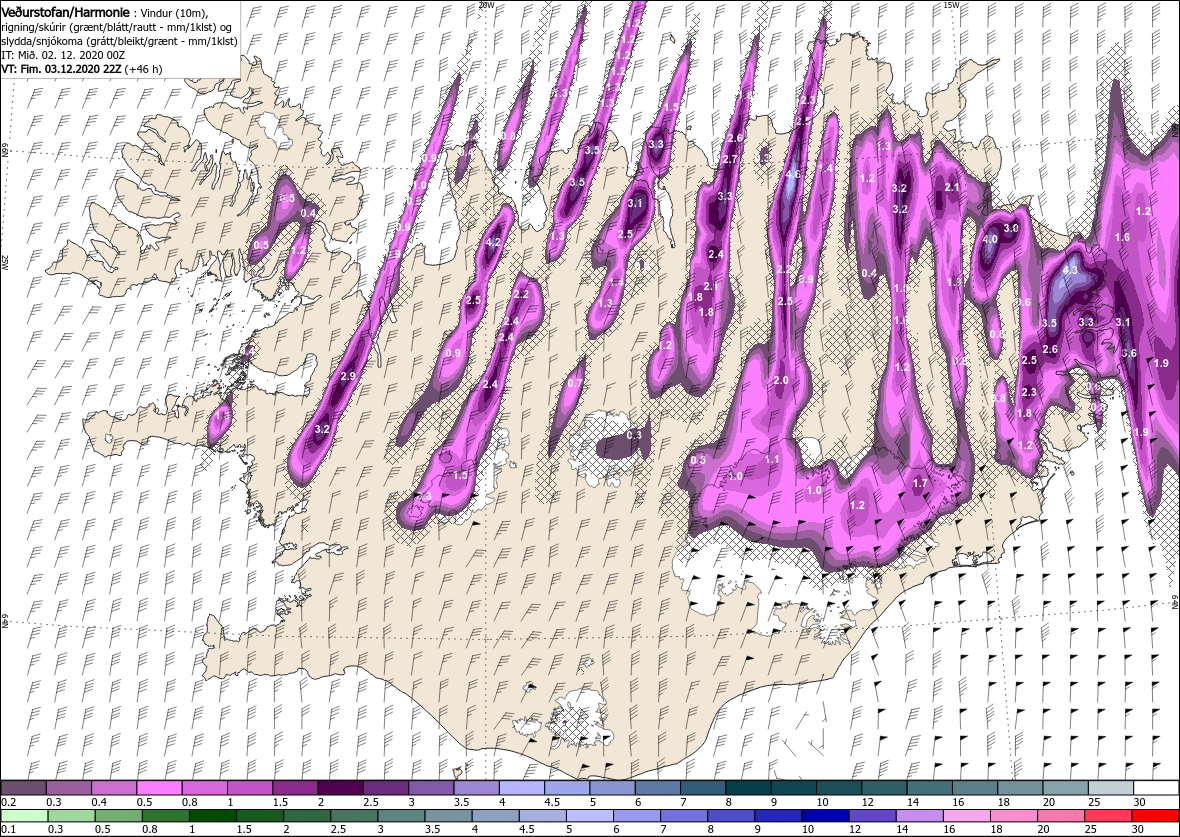Click the 15W longitude label
The height and width of the screenshot is (837, 1180).
click(x=951, y=5)
